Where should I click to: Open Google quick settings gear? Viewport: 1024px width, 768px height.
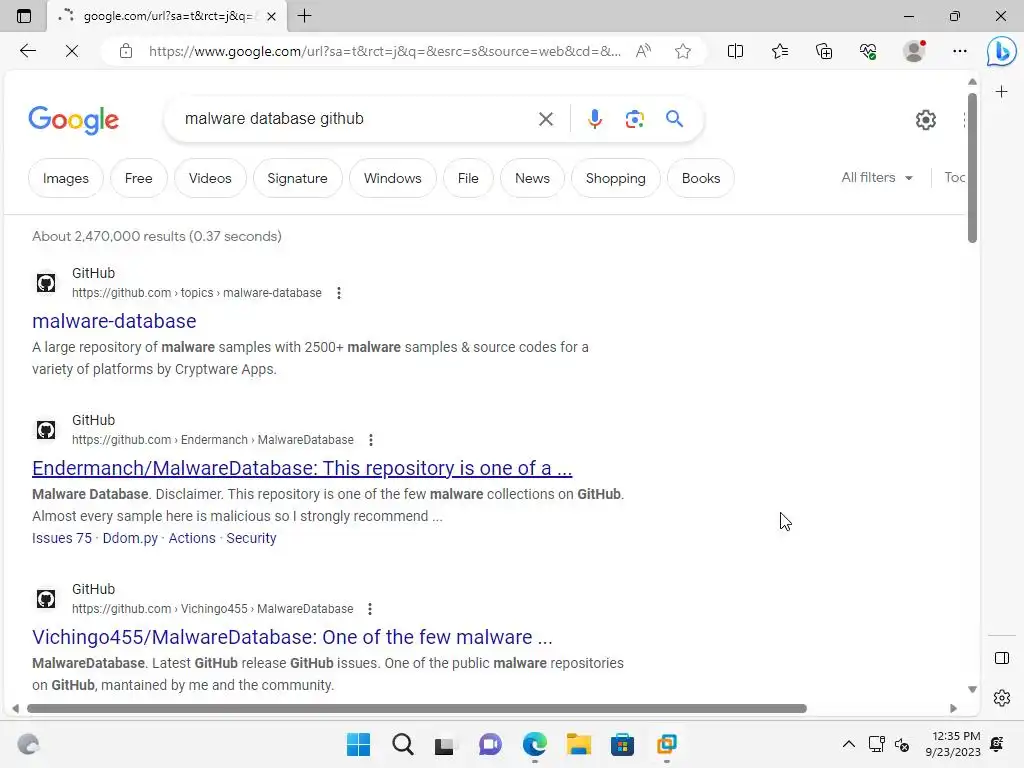click(x=925, y=120)
